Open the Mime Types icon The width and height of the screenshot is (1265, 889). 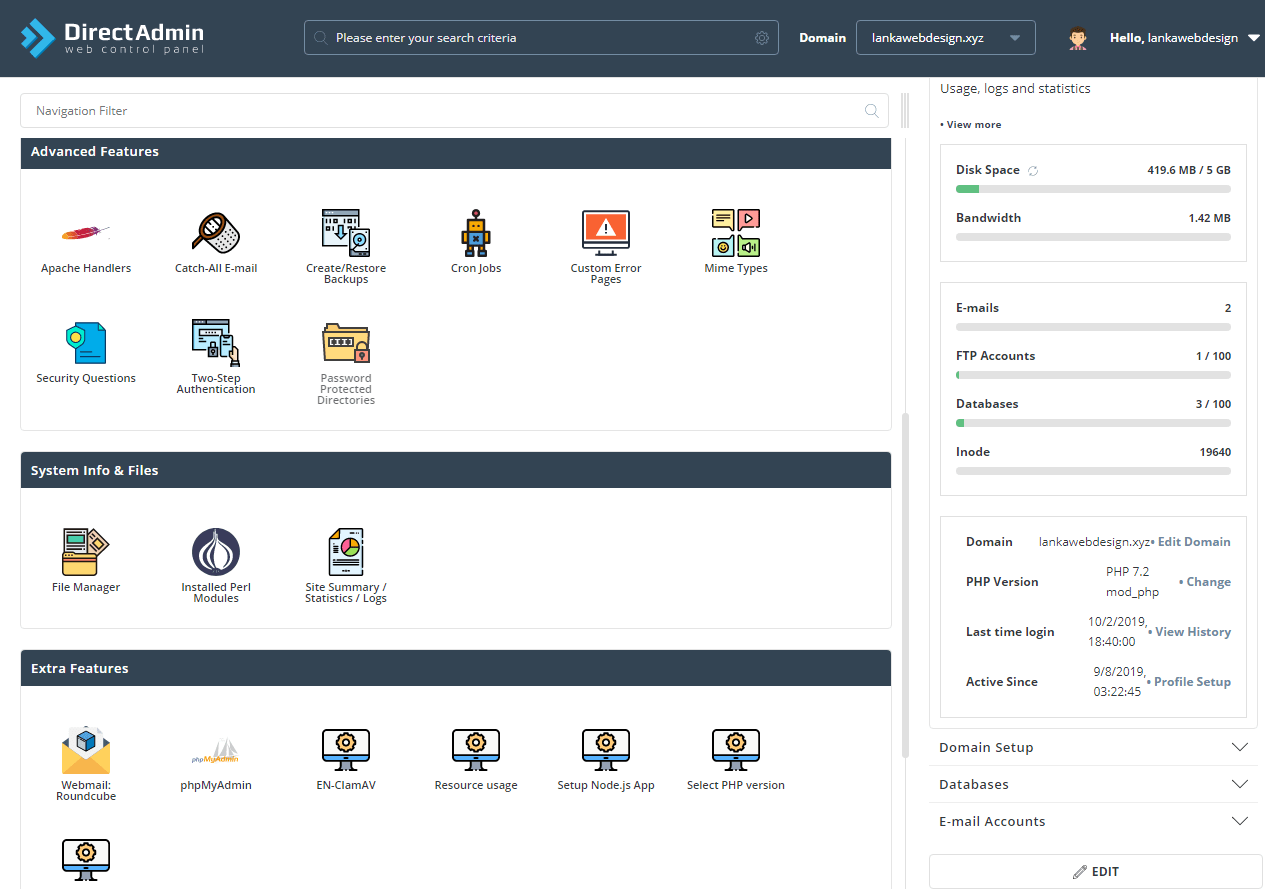(x=736, y=233)
